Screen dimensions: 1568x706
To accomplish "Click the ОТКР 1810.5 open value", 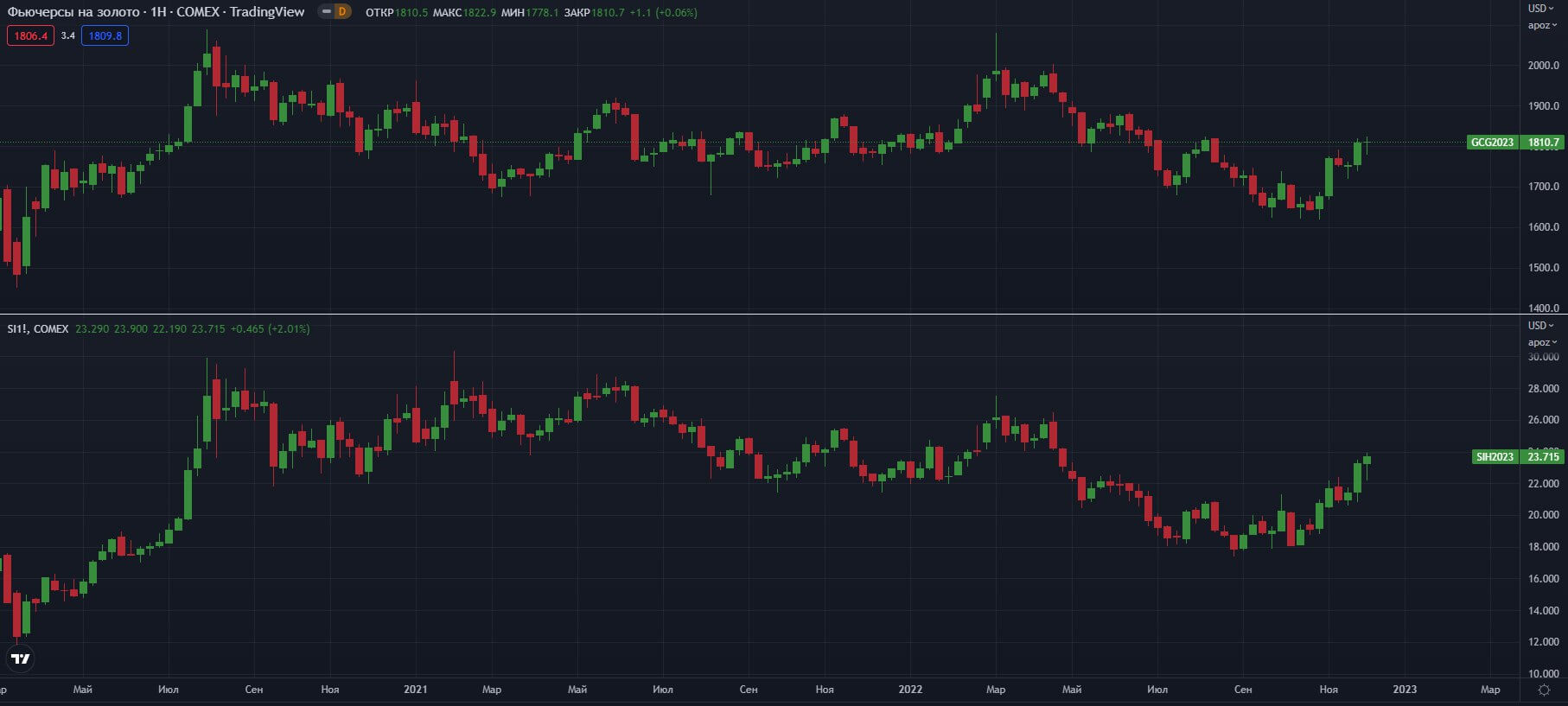I will tap(396, 12).
